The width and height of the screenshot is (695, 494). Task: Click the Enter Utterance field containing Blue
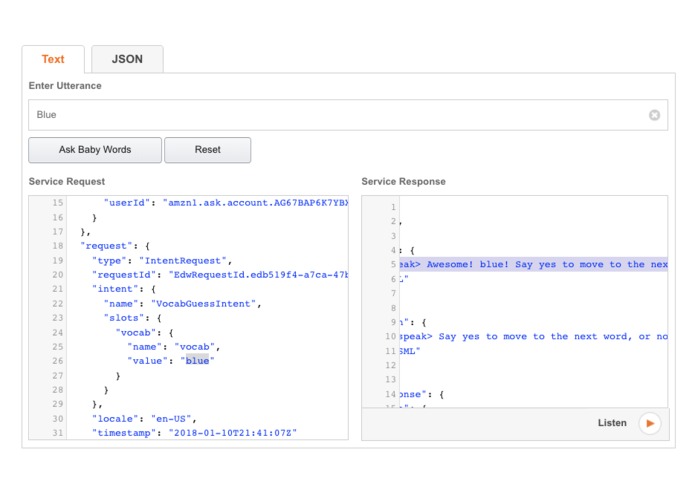(x=348, y=115)
